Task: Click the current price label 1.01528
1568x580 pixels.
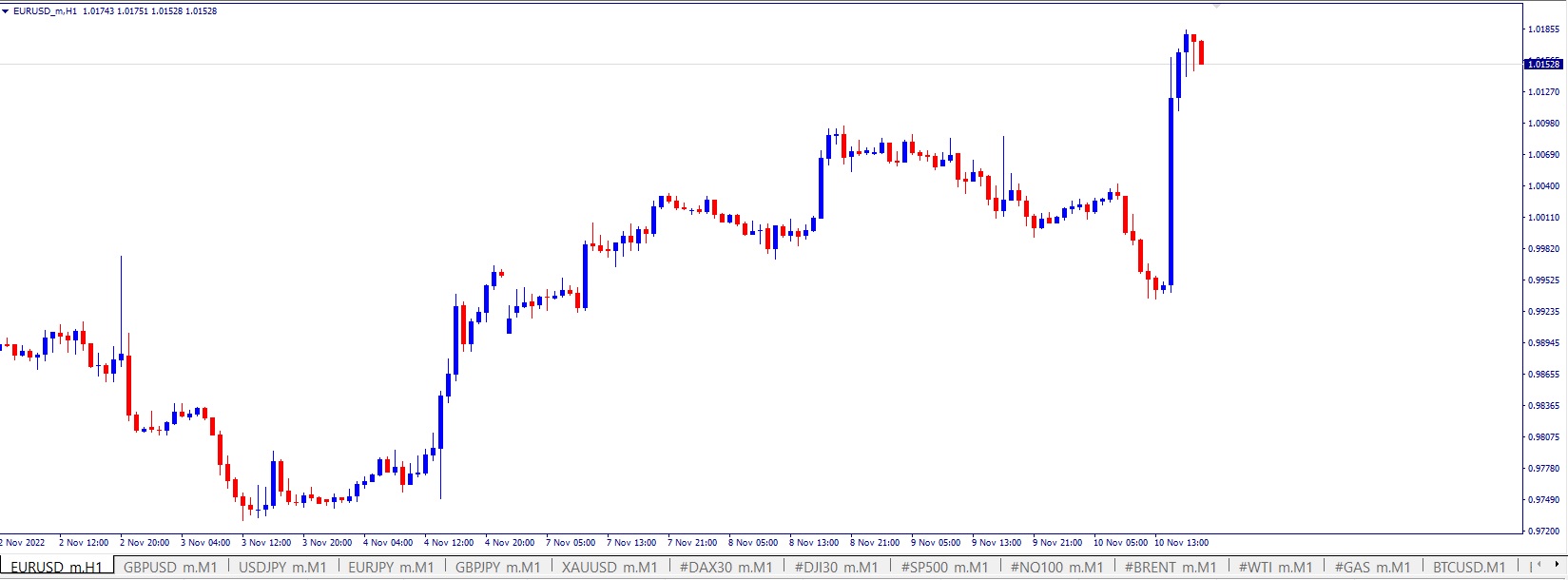Action: pos(1543,64)
